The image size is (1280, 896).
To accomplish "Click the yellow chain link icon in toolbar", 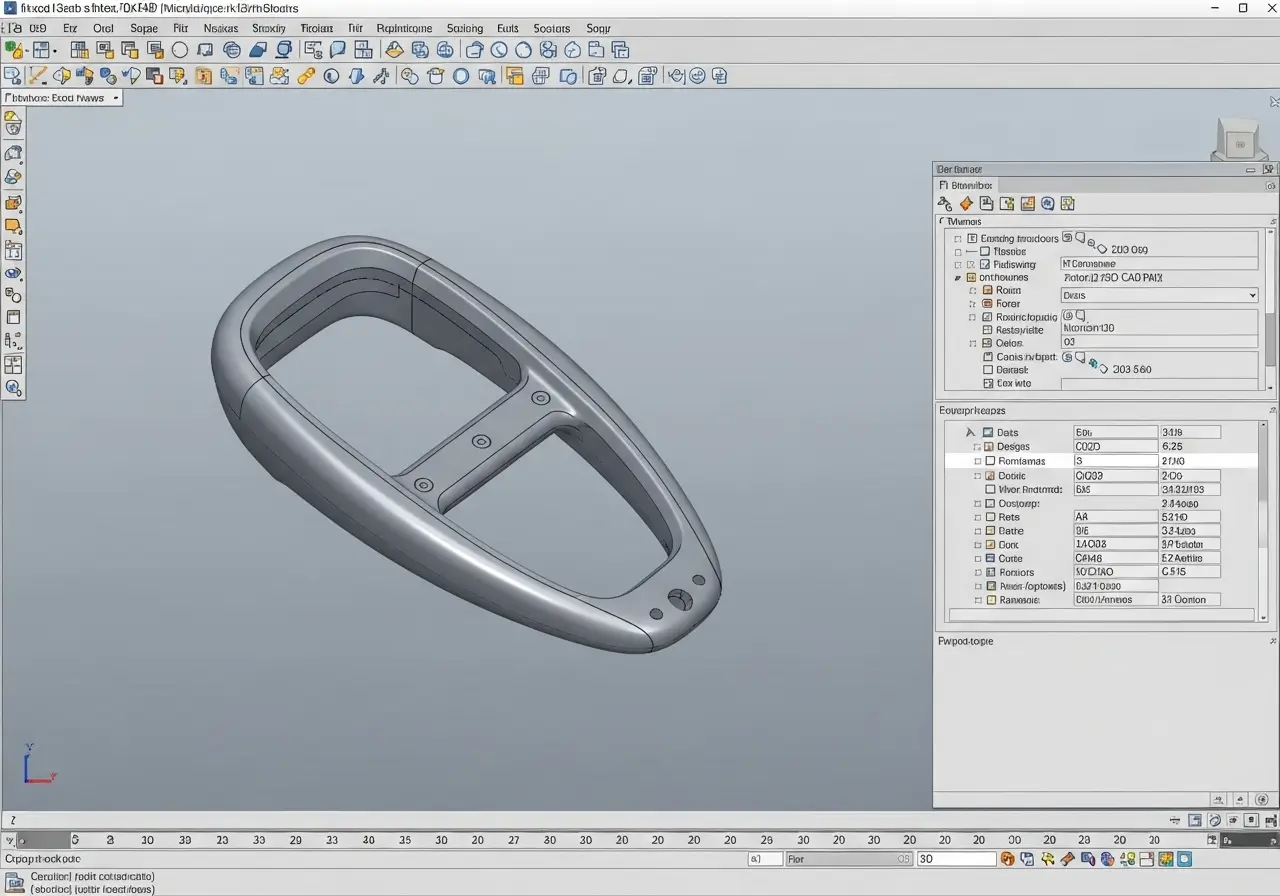I will (x=307, y=76).
